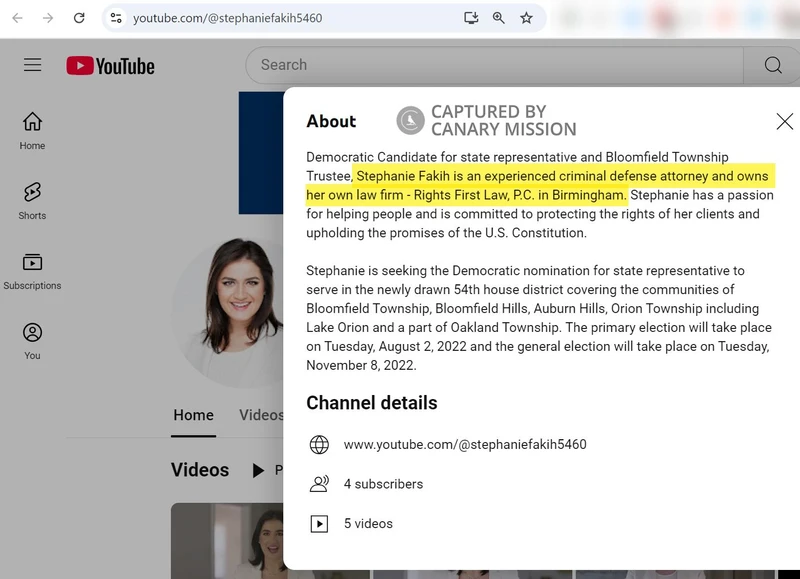Switch to the channel Videos tab
This screenshot has height=579, width=800.
[261, 415]
